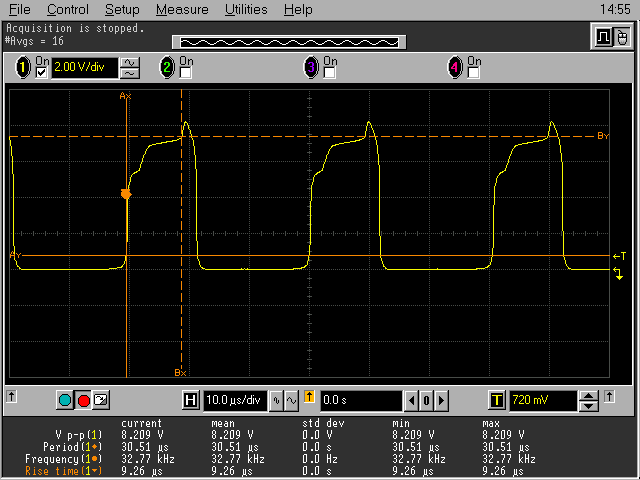
Task: Open the Utilities menu
Action: [246, 9]
